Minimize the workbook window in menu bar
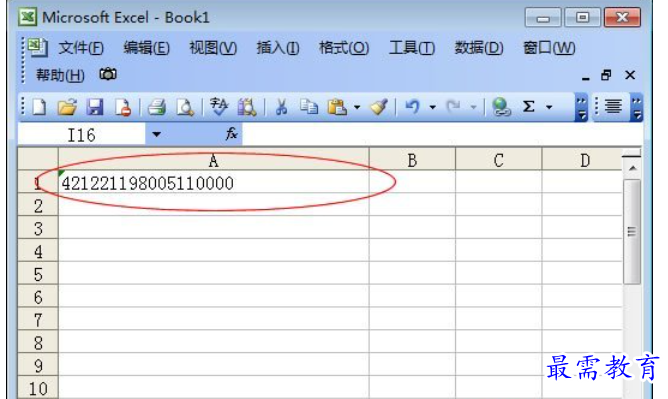This screenshot has width=668, height=399. click(586, 77)
